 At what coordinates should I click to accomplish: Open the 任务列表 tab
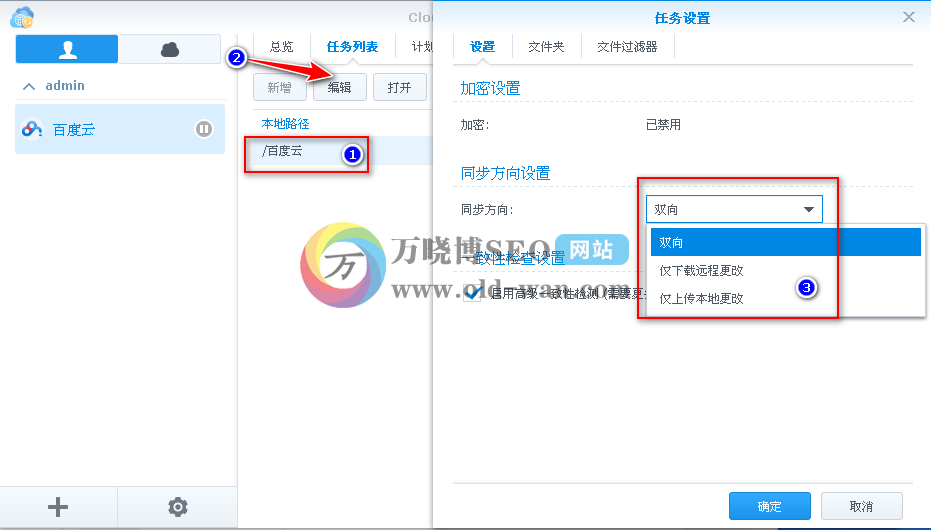352,47
